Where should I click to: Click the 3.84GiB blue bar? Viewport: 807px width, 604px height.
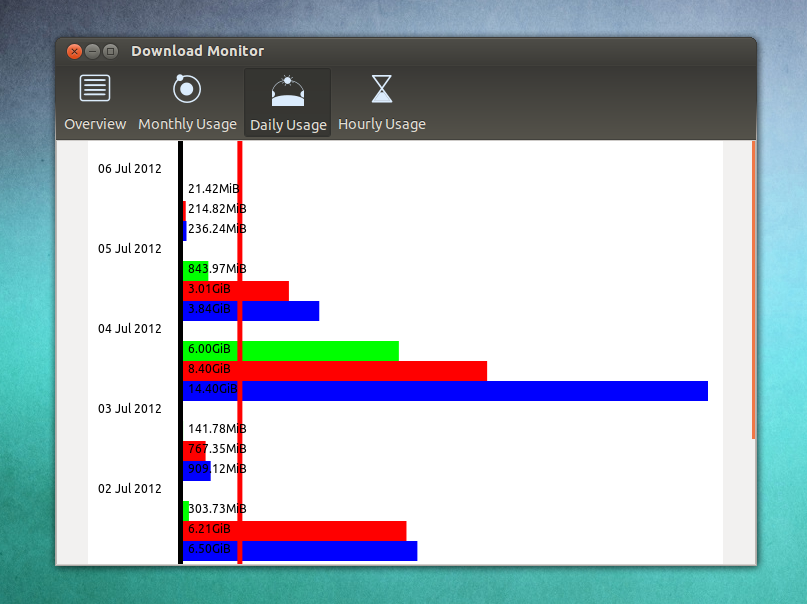pos(251,311)
